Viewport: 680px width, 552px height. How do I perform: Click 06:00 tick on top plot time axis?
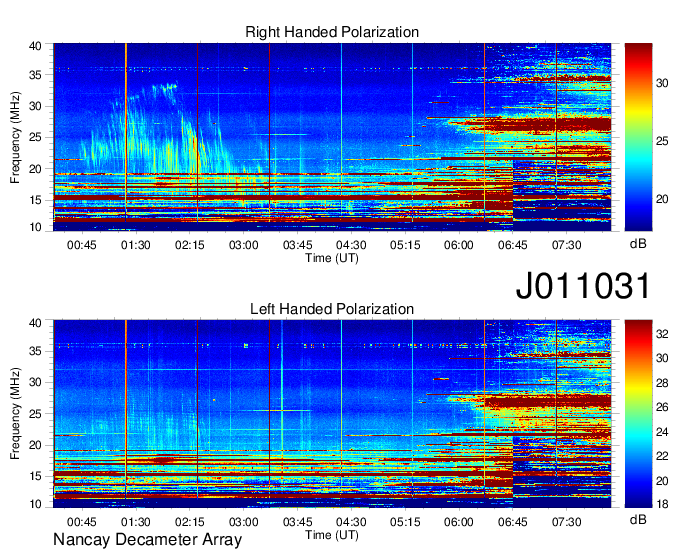459,245
